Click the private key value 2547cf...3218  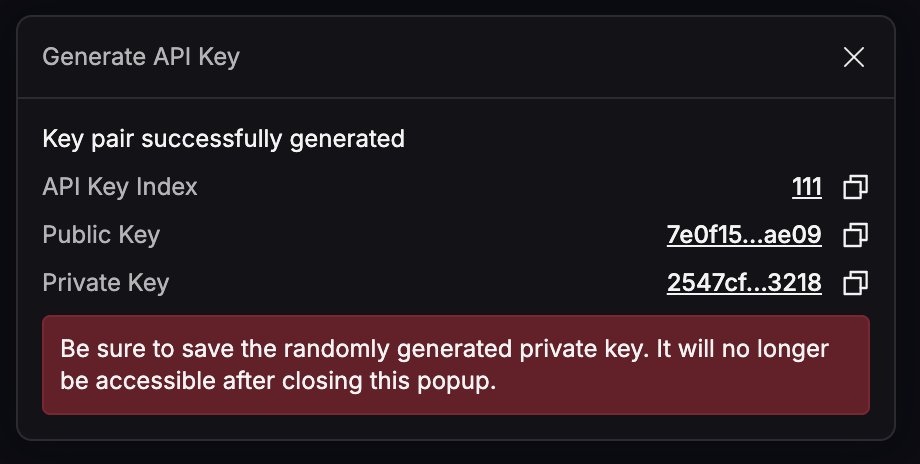click(x=744, y=283)
